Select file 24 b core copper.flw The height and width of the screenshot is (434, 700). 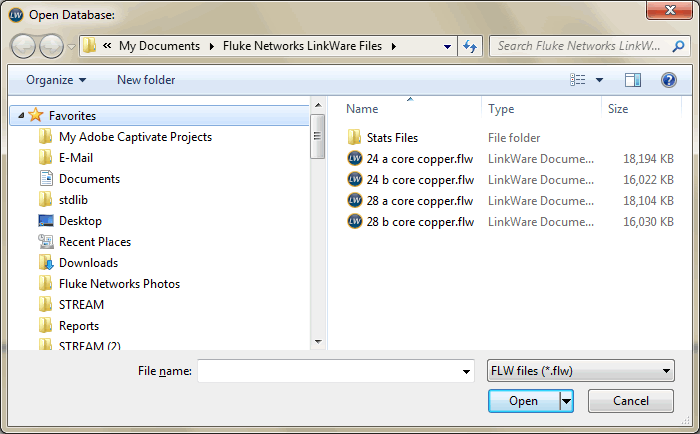pyautogui.click(x=420, y=180)
